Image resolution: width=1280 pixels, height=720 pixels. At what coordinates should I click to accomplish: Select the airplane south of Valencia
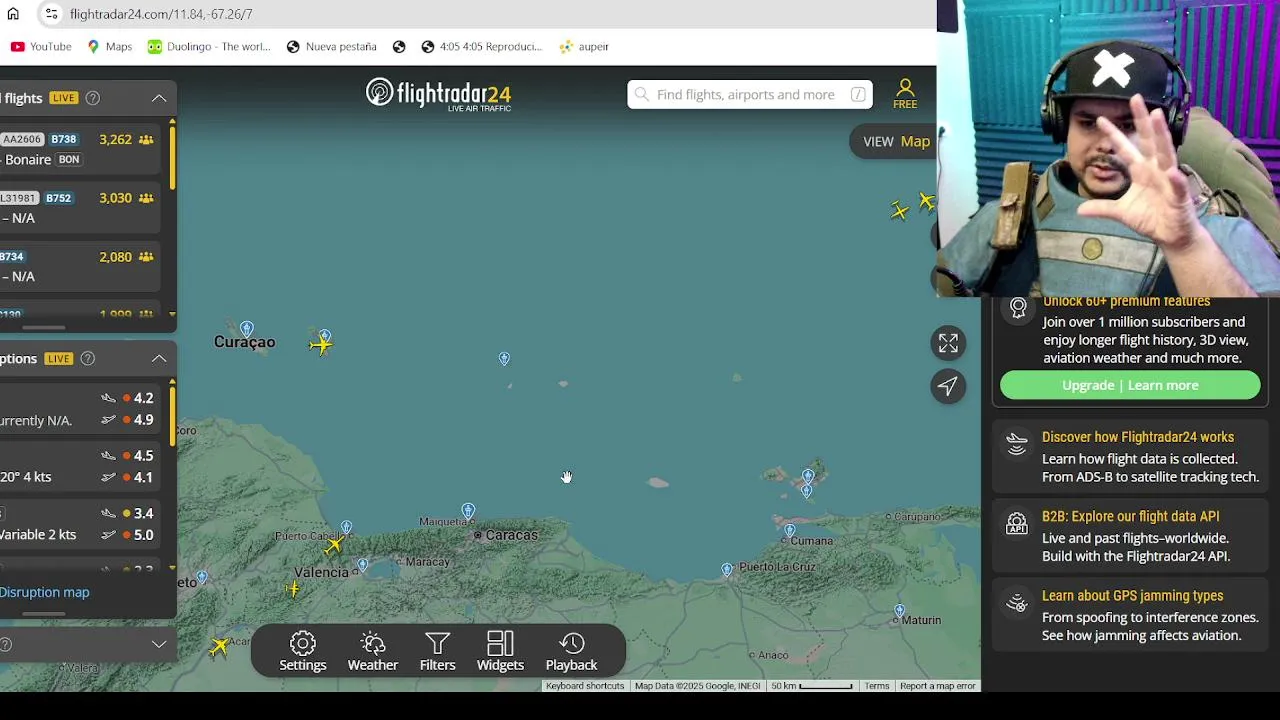click(292, 589)
